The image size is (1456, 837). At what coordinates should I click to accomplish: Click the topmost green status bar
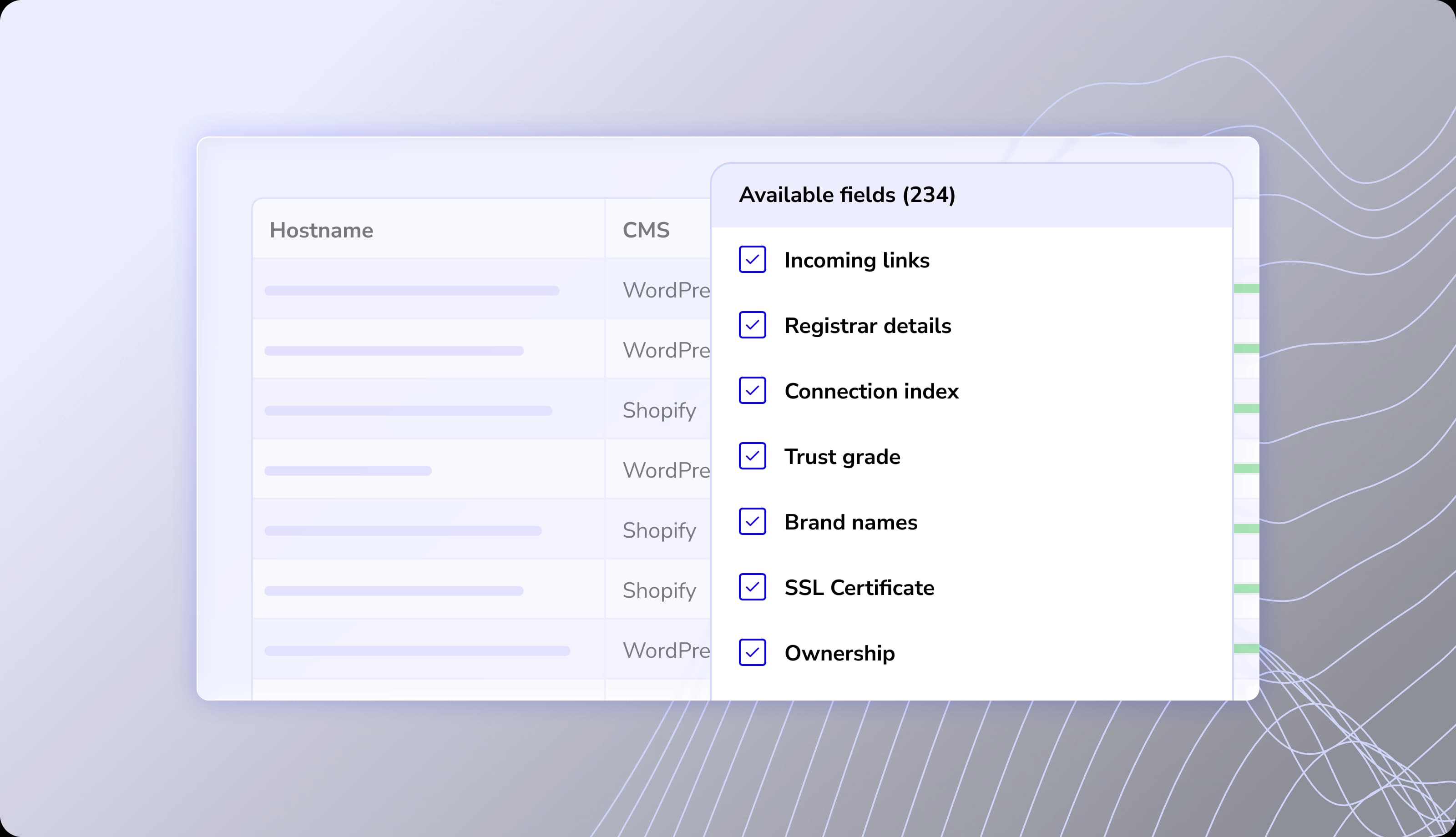pyautogui.click(x=1246, y=288)
